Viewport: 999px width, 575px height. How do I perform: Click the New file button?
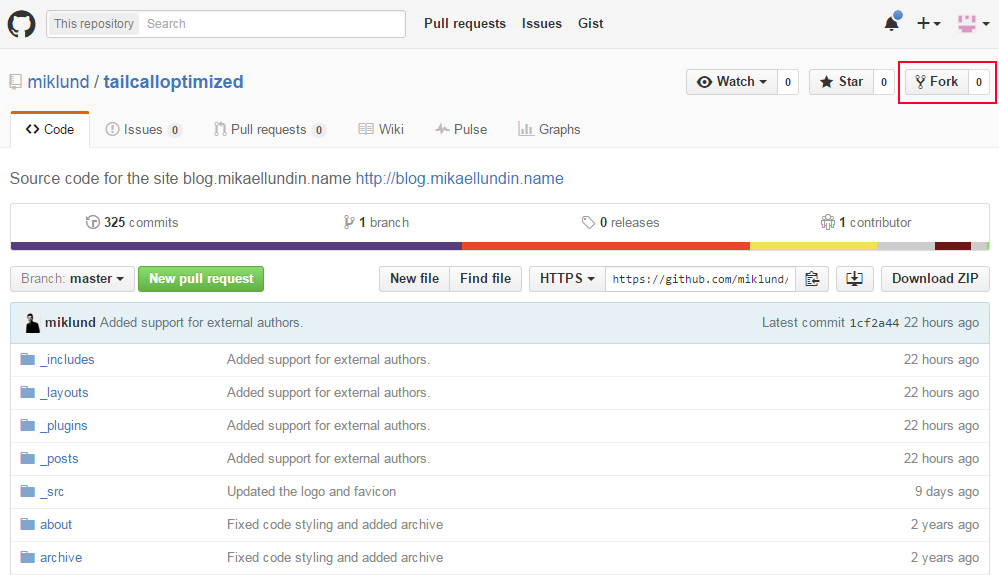pos(415,279)
